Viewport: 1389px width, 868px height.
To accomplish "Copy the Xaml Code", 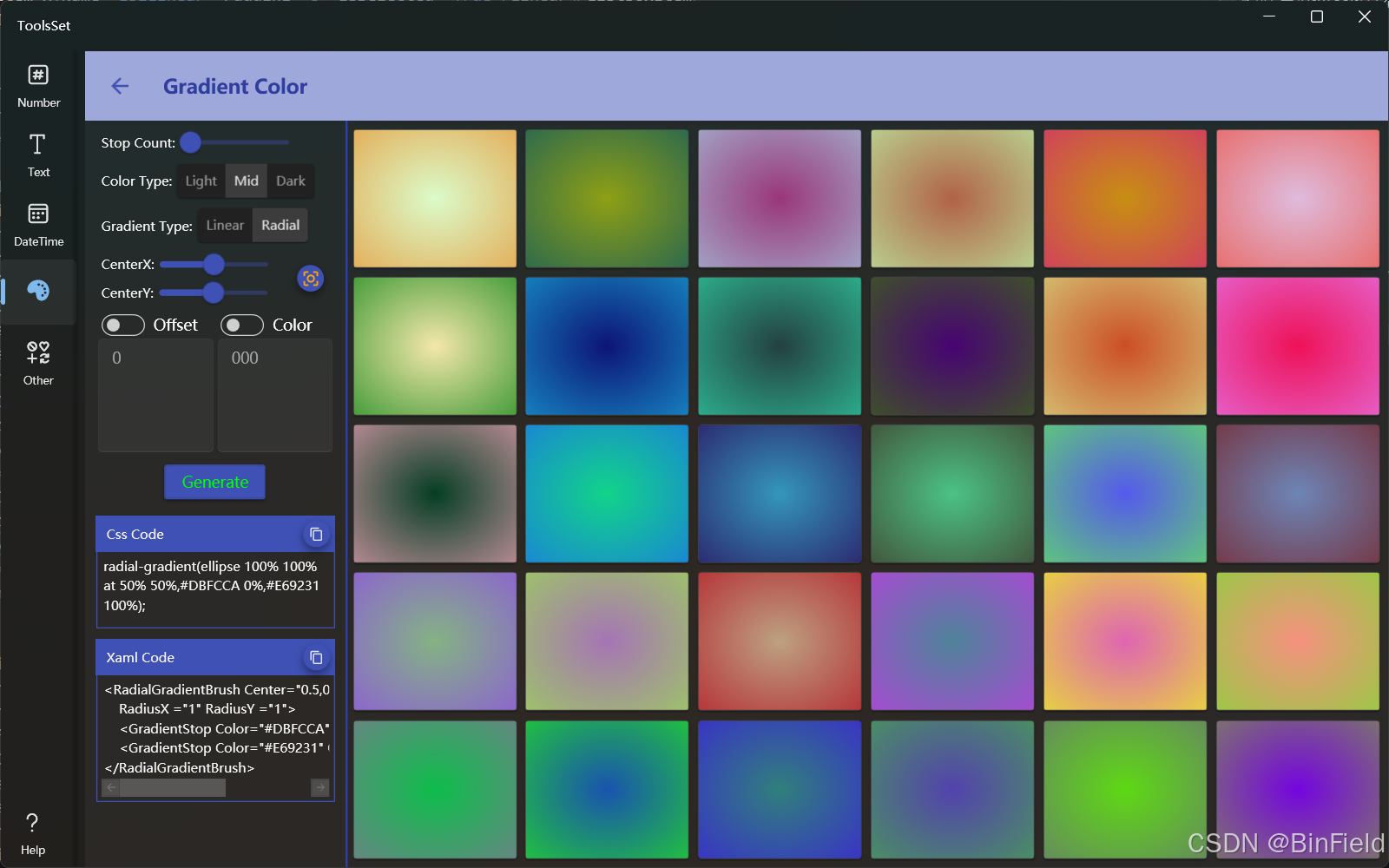I will click(x=316, y=658).
